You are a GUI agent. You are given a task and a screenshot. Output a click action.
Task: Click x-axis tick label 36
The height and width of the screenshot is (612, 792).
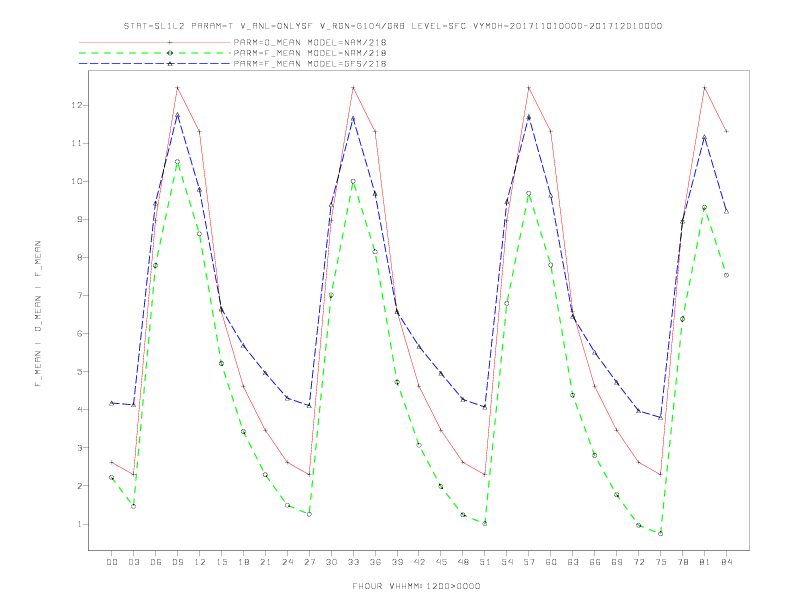(375, 562)
